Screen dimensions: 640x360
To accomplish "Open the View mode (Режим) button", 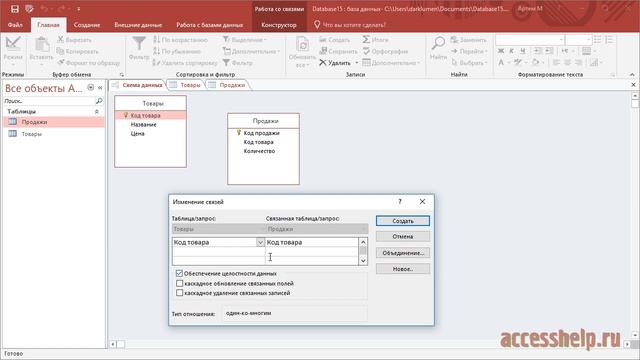I will pyautogui.click(x=13, y=51).
